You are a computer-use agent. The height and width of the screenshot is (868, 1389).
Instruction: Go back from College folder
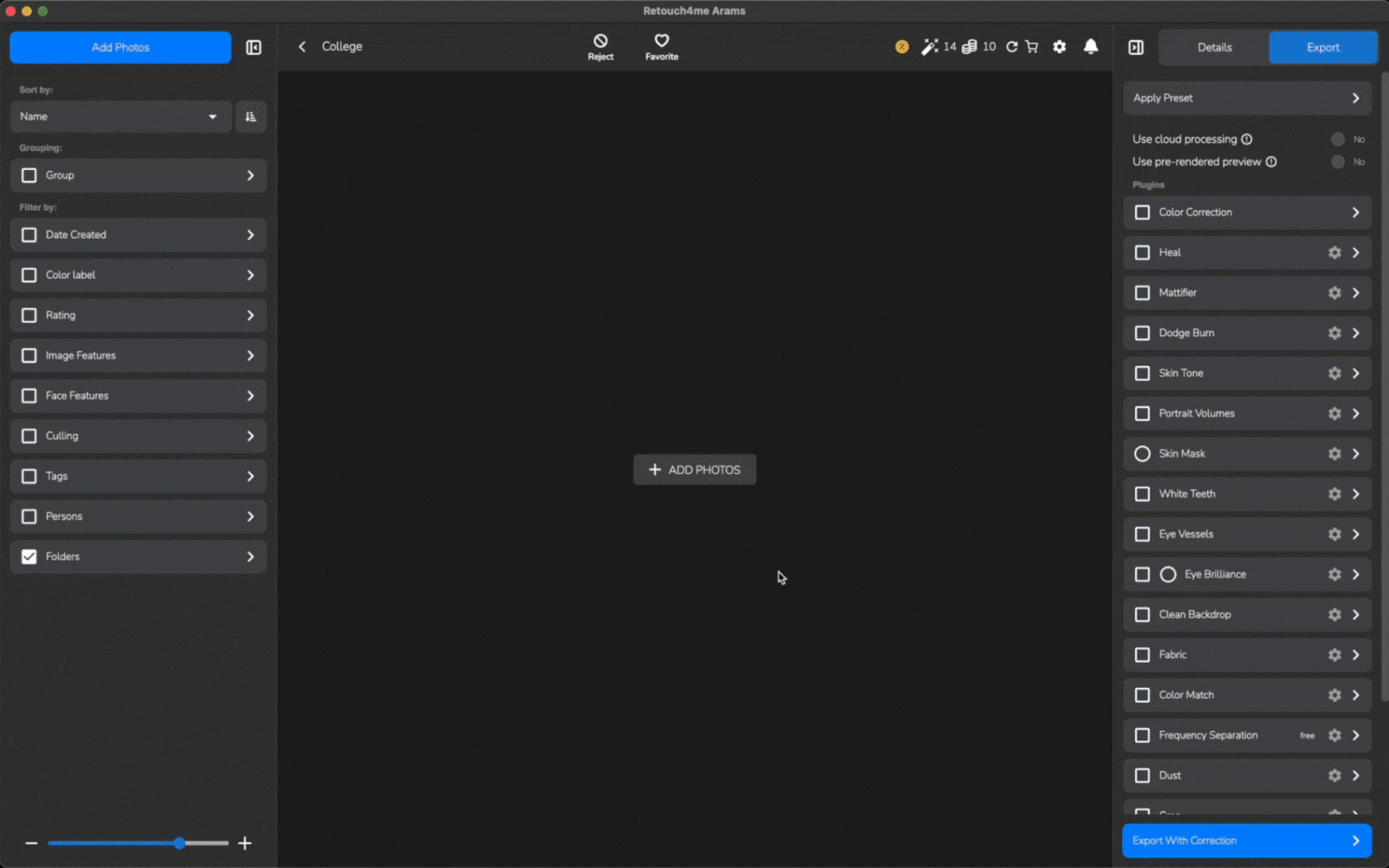[x=302, y=47]
